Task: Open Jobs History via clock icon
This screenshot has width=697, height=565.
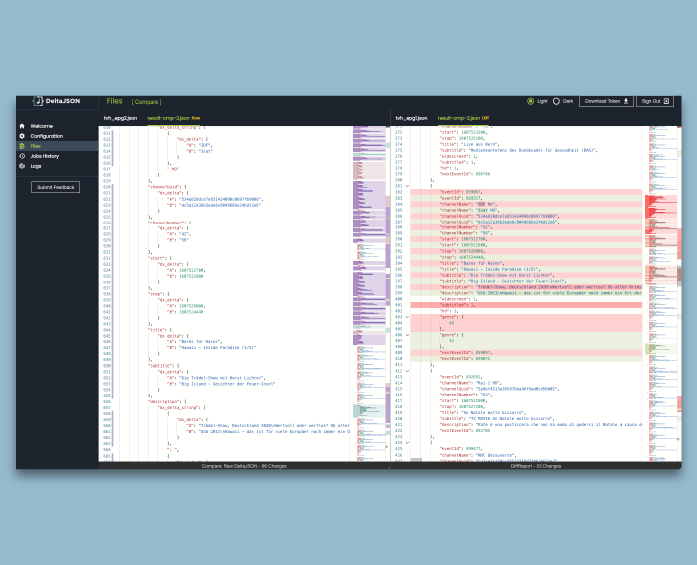Action: (22, 156)
